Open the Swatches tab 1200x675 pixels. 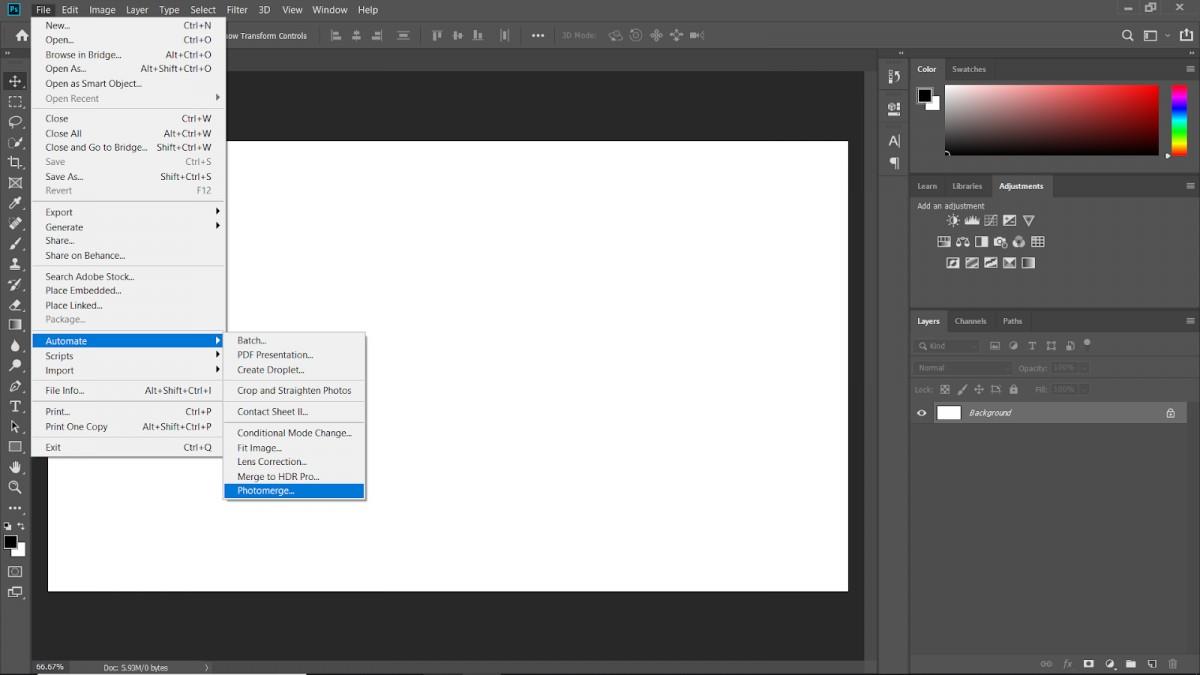(x=968, y=69)
